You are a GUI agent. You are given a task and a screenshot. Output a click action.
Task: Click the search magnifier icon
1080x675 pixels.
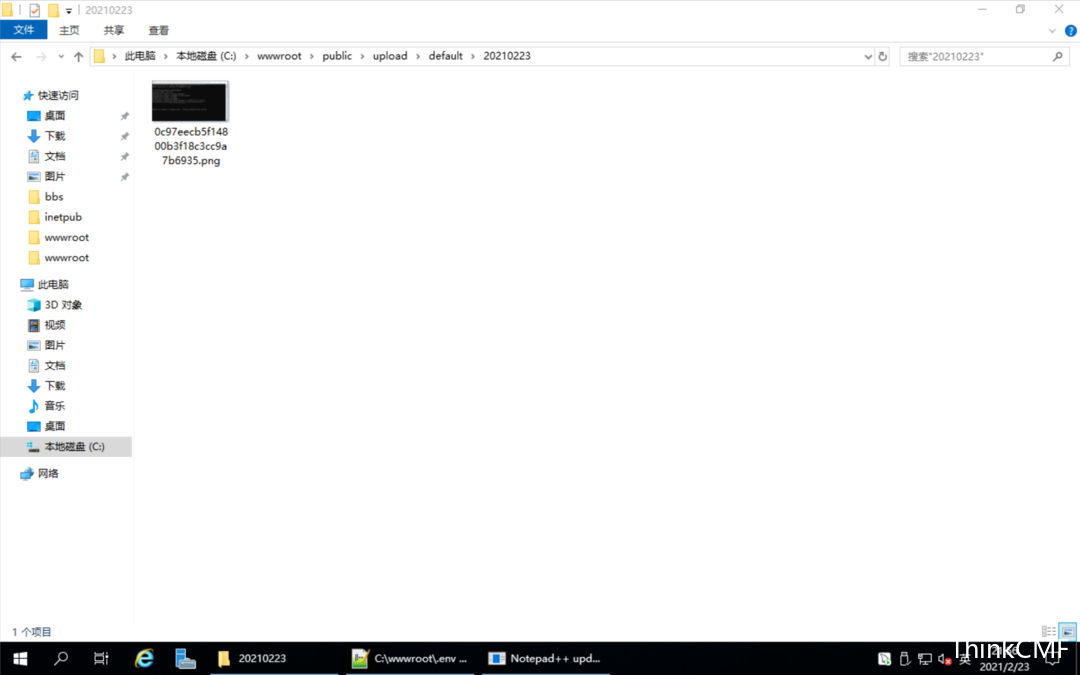(1058, 56)
